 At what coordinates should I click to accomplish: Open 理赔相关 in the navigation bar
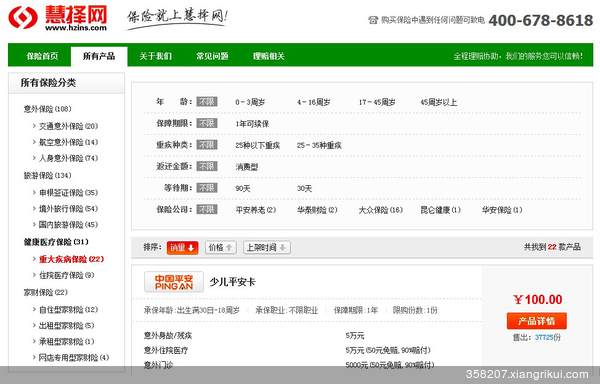[x=269, y=56]
